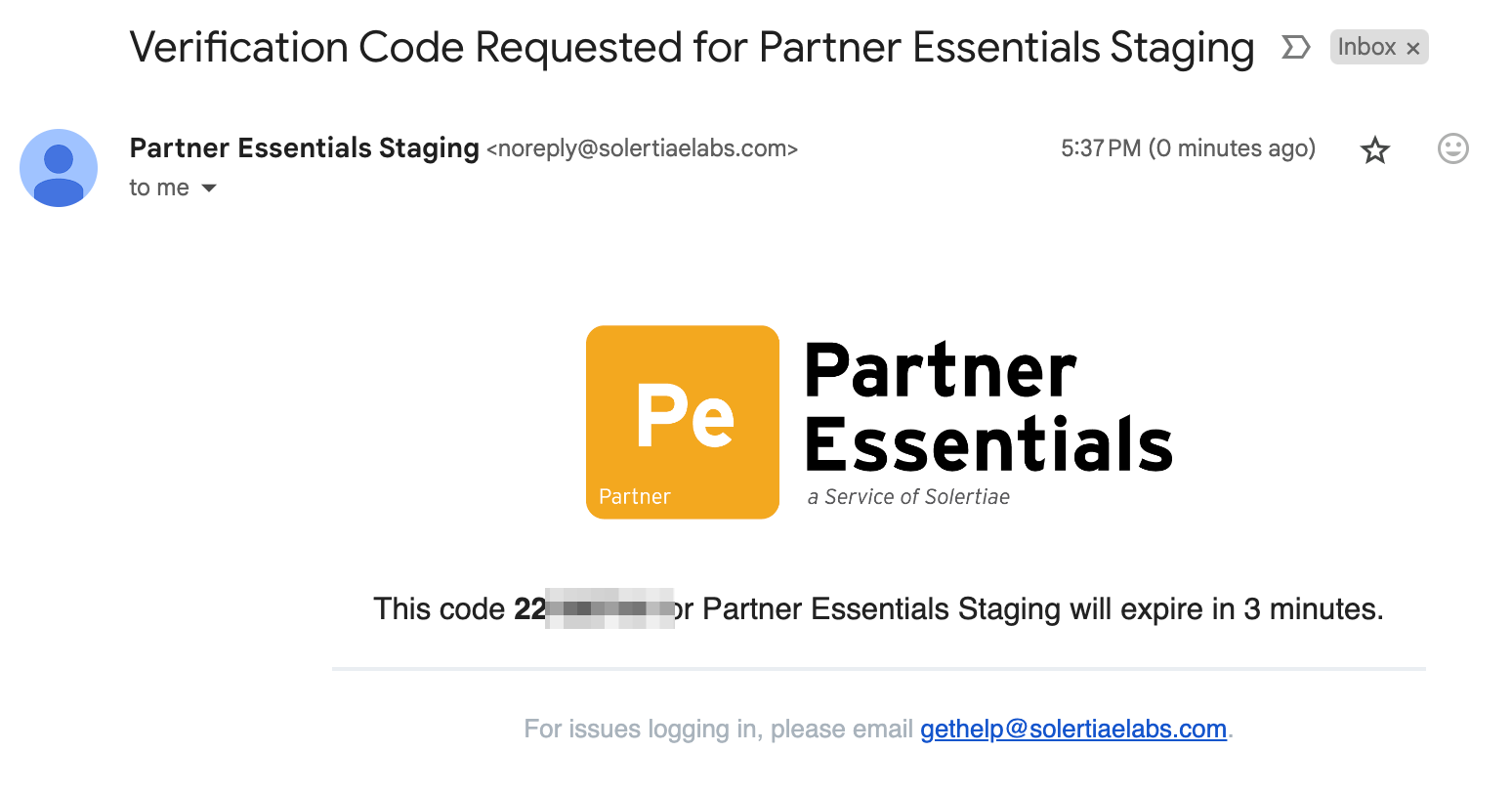This screenshot has height=793, width=1512.
Task: Click the importance marker beside subject
Action: tap(1295, 47)
